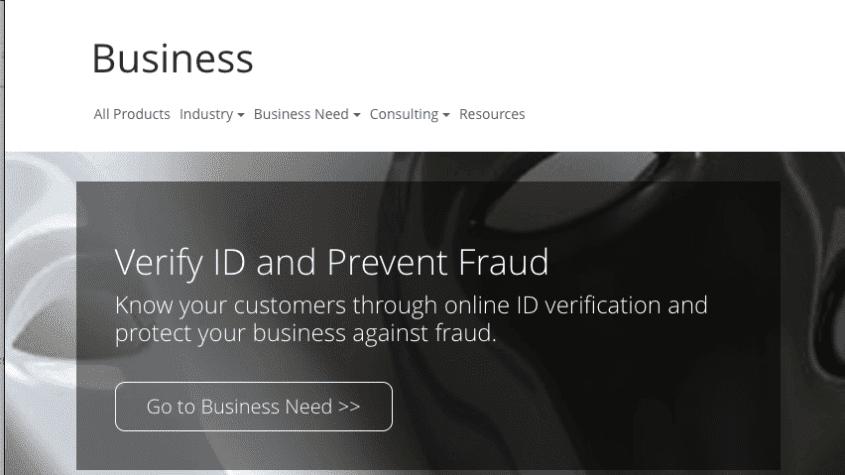Viewport: 845px width, 475px height.
Task: Click the hero background image left of the panel
Action: [x=40, y=300]
